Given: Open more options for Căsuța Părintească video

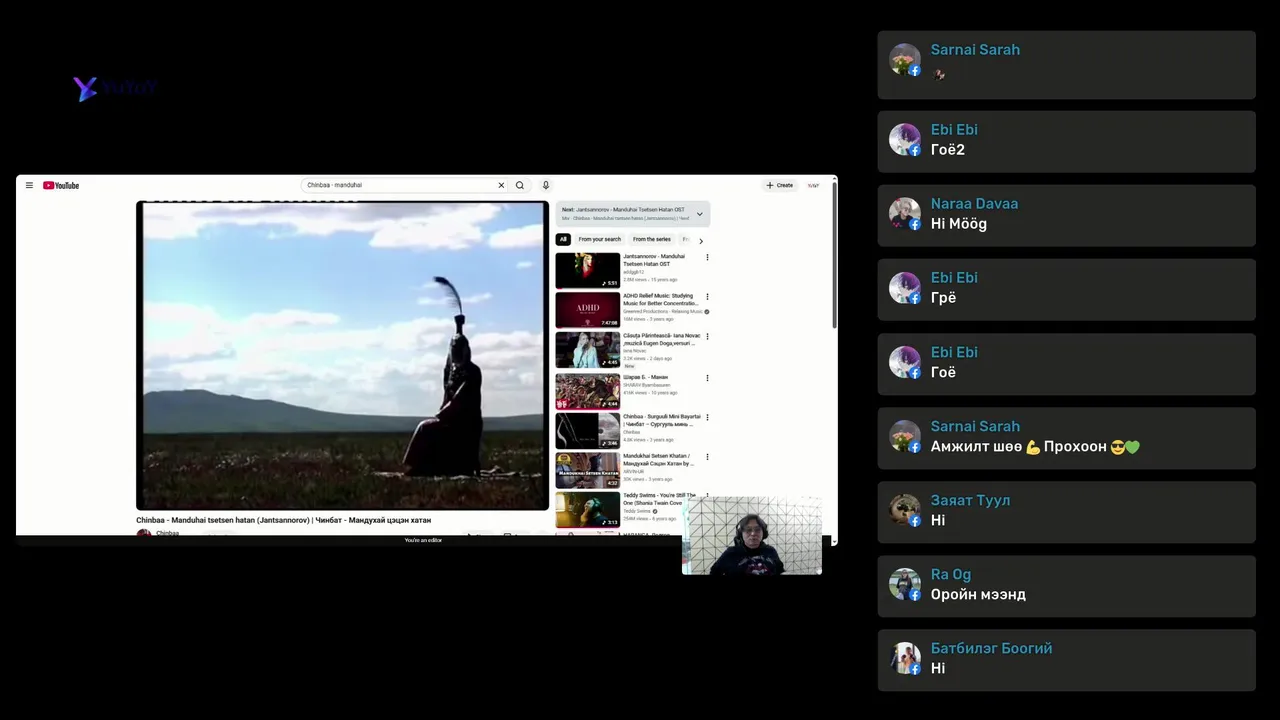Looking at the screenshot, I should pos(707,337).
